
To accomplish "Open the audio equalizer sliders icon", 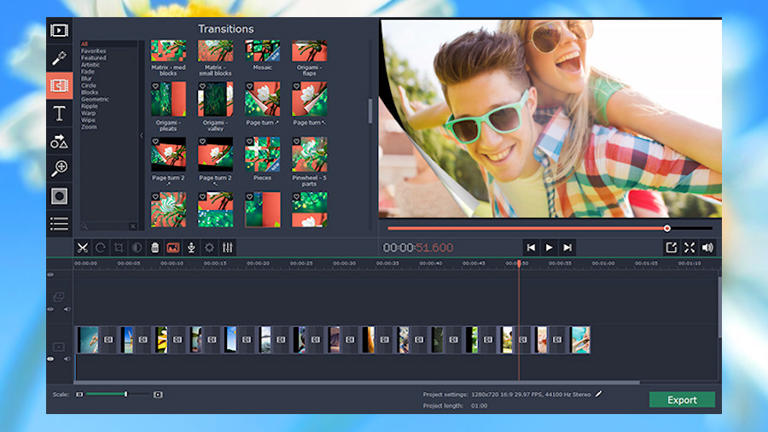I will coord(227,248).
